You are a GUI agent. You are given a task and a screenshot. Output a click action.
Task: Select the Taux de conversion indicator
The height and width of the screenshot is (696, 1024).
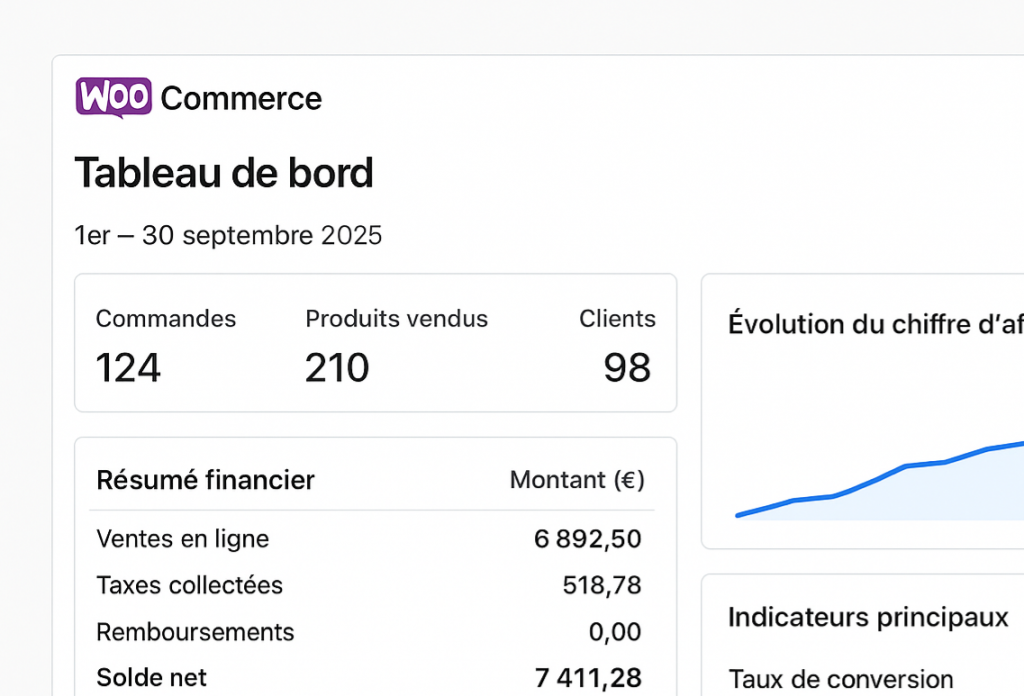[x=840, y=679]
